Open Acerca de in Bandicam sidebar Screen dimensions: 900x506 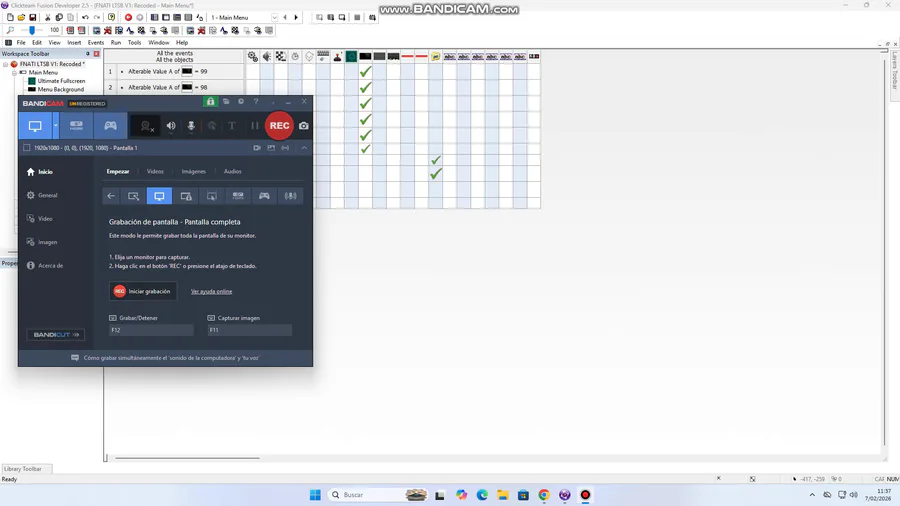point(45,266)
